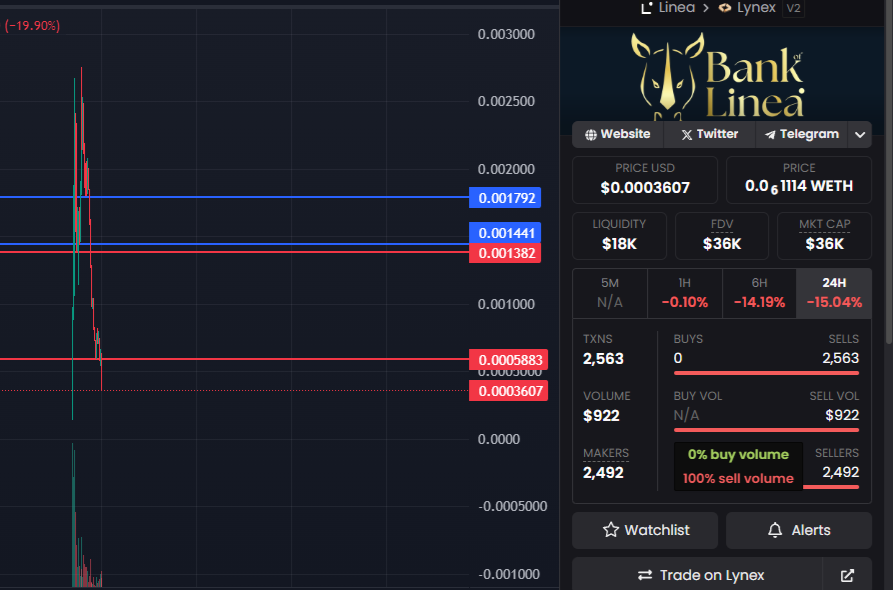Click the MKT CAP $36K box
The height and width of the screenshot is (590, 893).
click(x=824, y=236)
